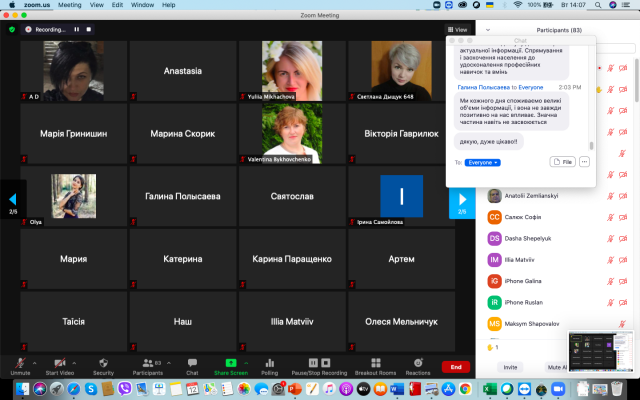Open the chat more options ellipsis
The height and width of the screenshot is (400, 640).
coord(584,162)
